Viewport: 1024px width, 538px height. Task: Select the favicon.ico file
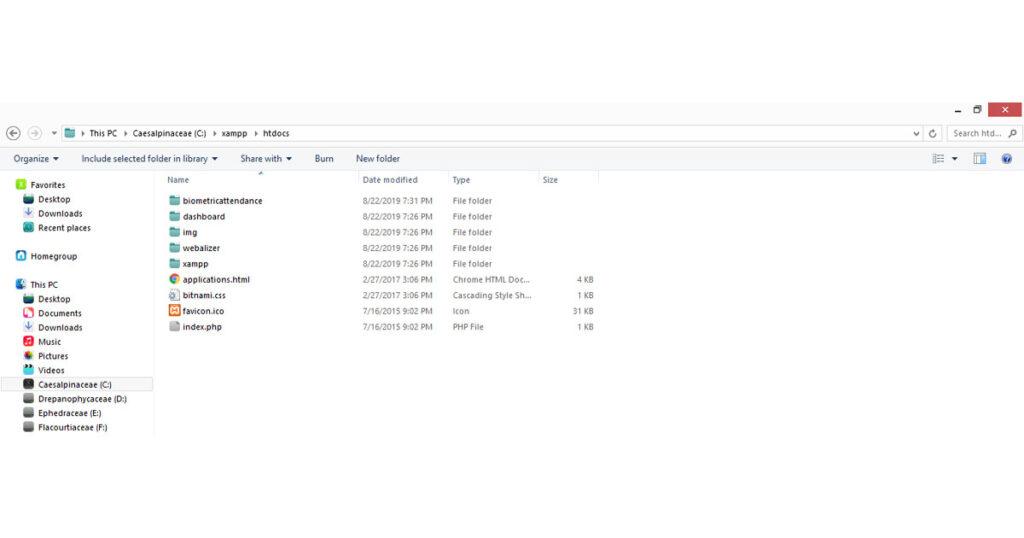coord(203,311)
